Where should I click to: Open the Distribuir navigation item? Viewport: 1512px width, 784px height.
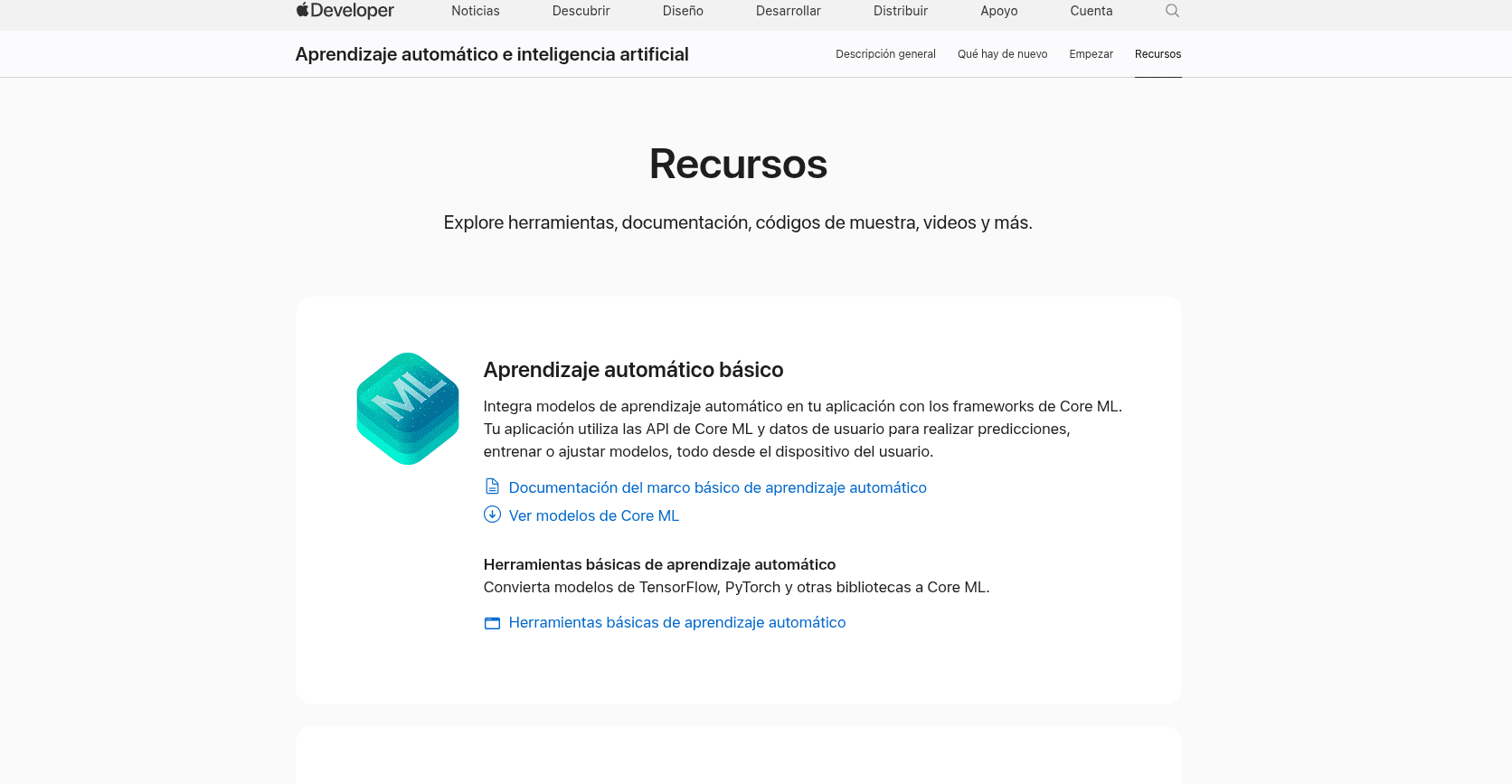click(900, 11)
